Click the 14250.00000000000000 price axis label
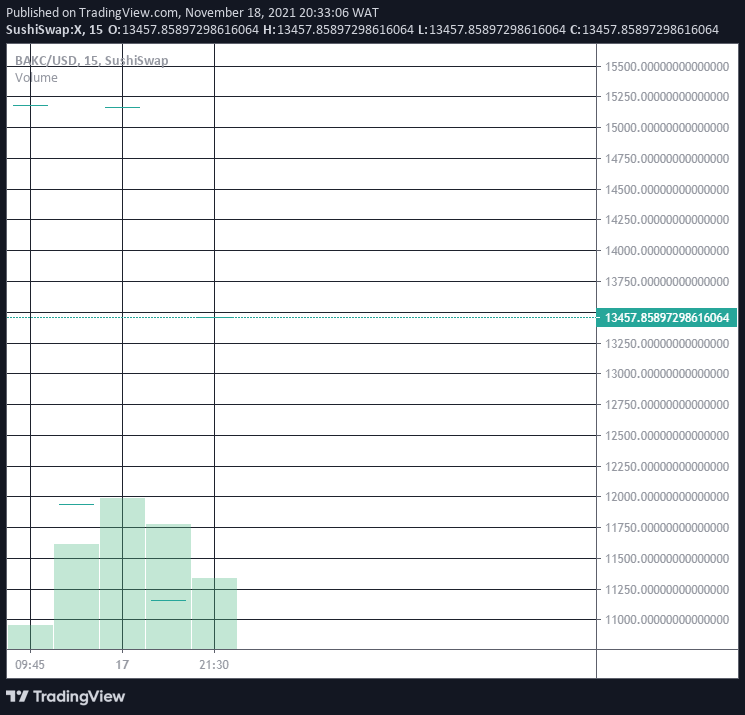745x715 pixels. 667,219
